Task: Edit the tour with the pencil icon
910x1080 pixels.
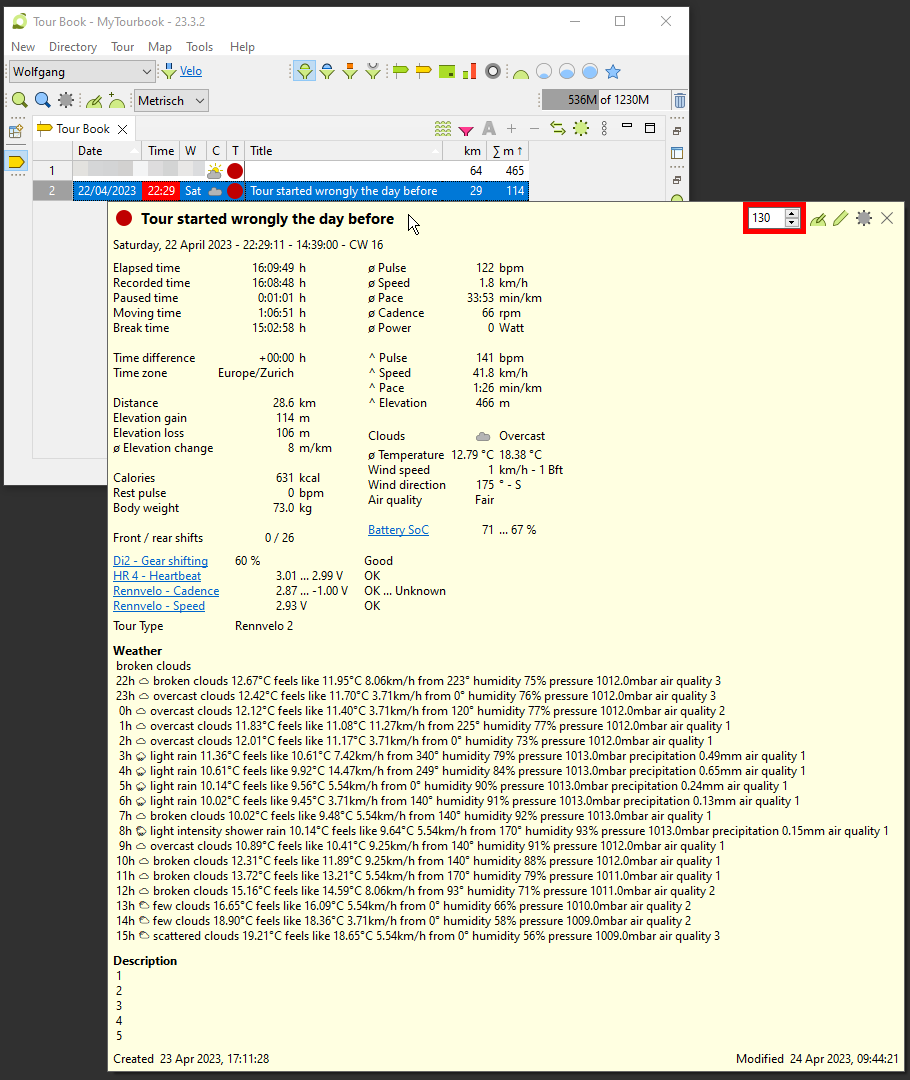Action: [840, 218]
